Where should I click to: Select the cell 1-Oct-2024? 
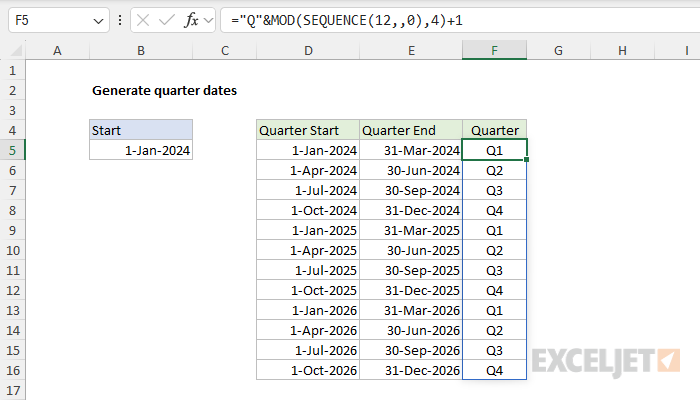click(308, 210)
